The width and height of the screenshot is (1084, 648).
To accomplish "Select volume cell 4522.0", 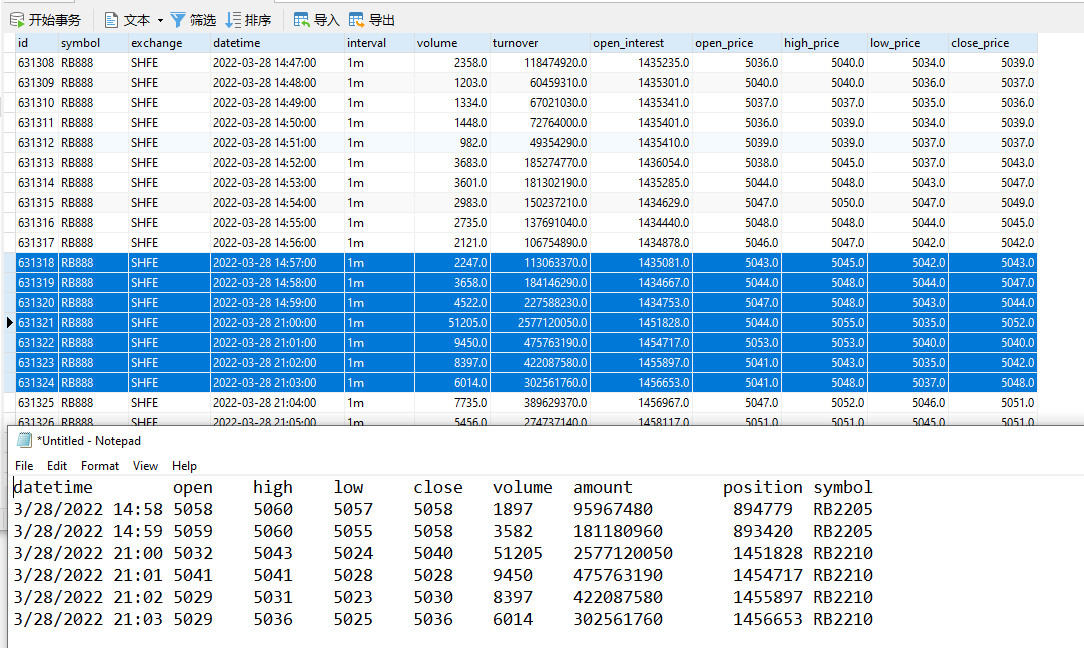I will 452,304.
